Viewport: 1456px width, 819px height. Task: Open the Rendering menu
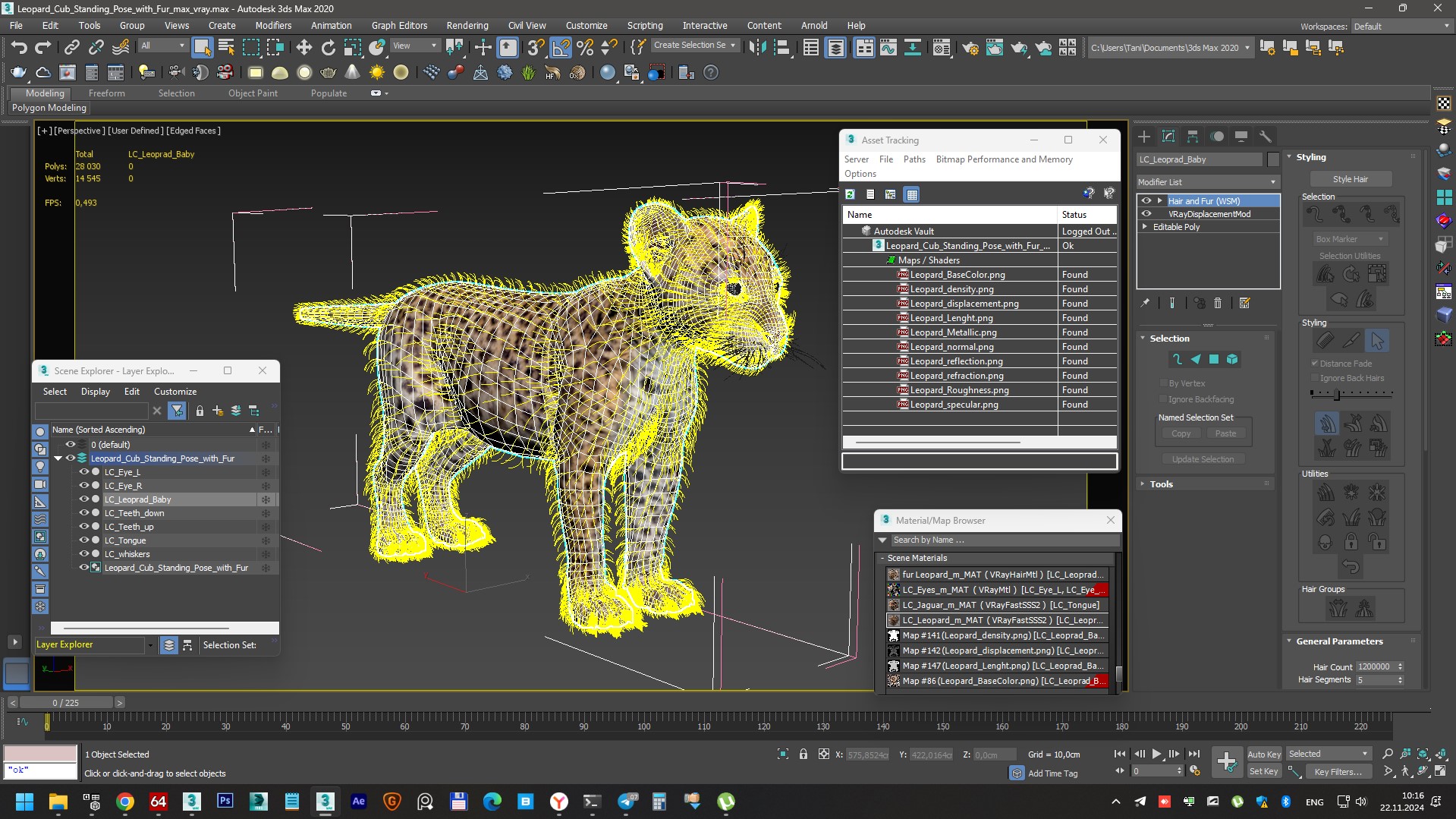point(467,26)
